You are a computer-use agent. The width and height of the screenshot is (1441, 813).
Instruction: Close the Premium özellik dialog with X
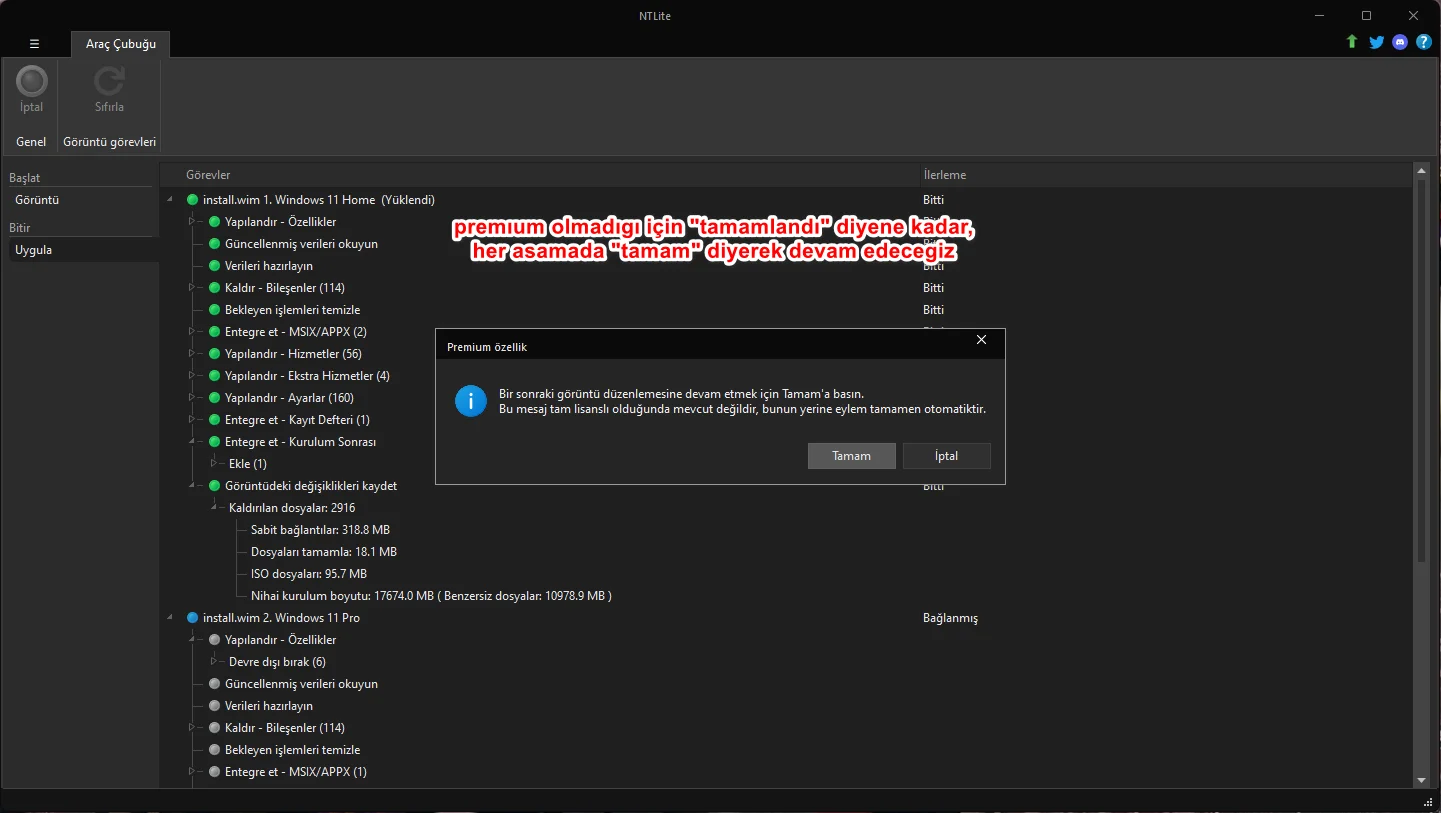(981, 341)
